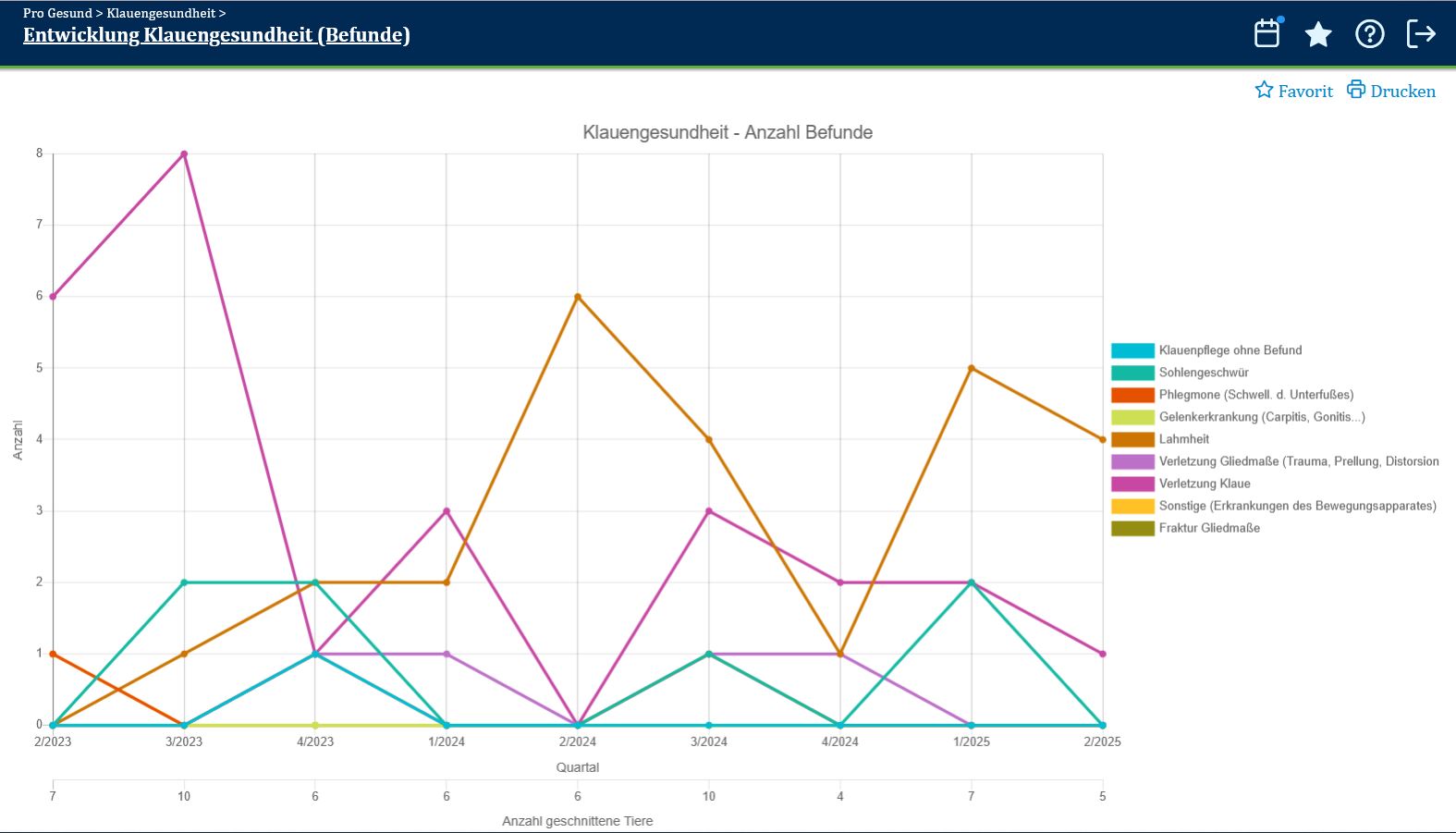The image size is (1456, 833).
Task: Click the printer icon next to Drucken
Action: tap(1355, 90)
